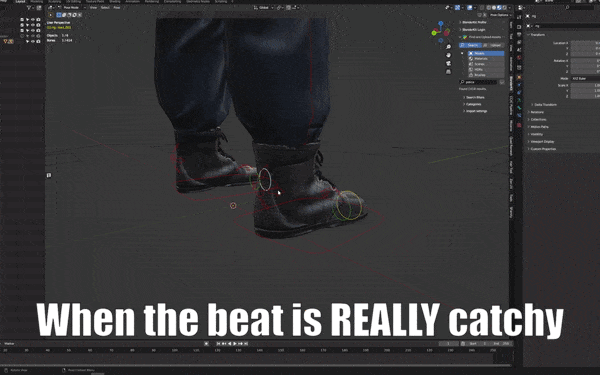Screen dimensions: 600x375
Task: Click the current frame number field
Action: pyautogui.click(x=448, y=344)
